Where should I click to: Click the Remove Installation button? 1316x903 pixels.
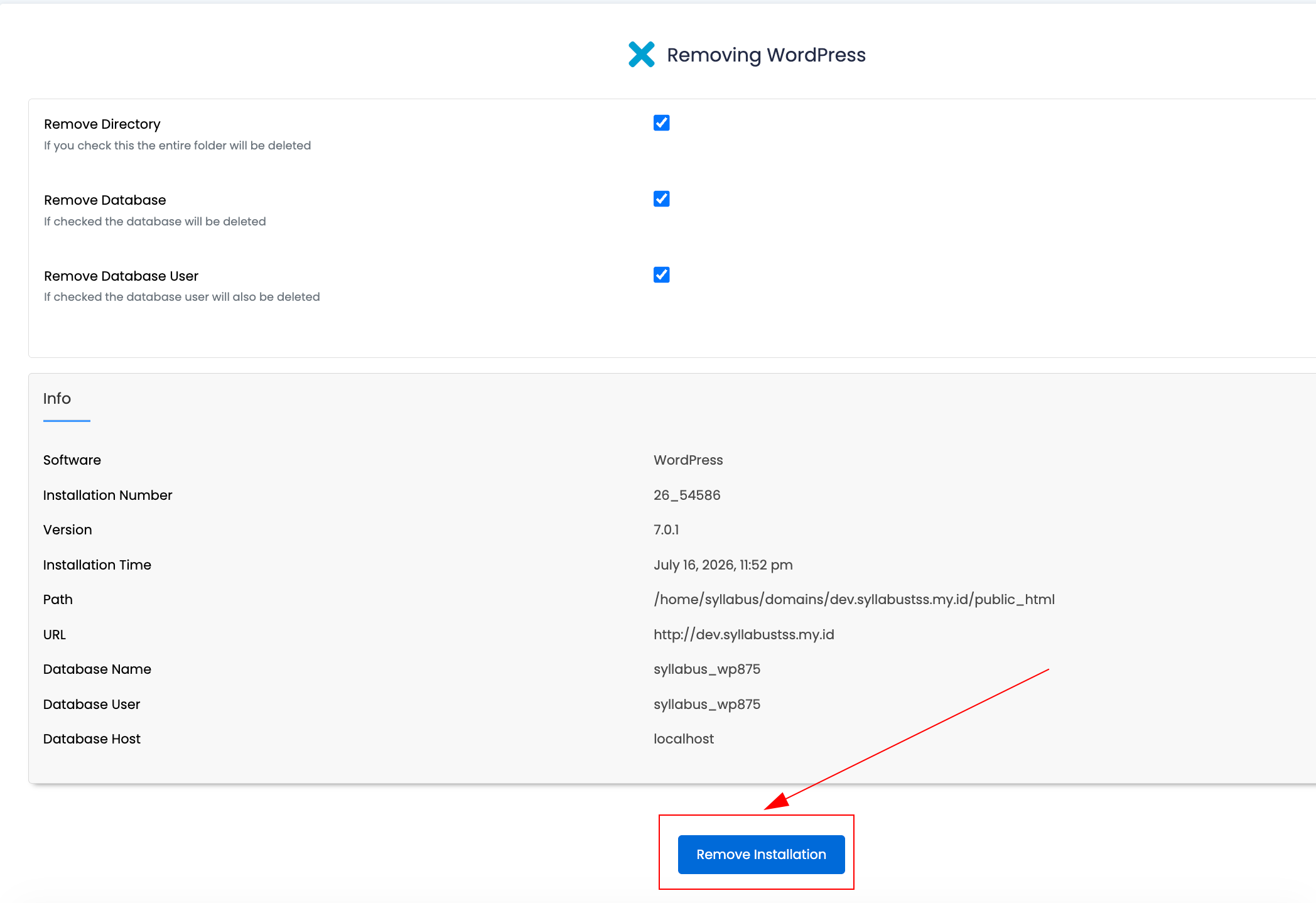click(x=761, y=854)
